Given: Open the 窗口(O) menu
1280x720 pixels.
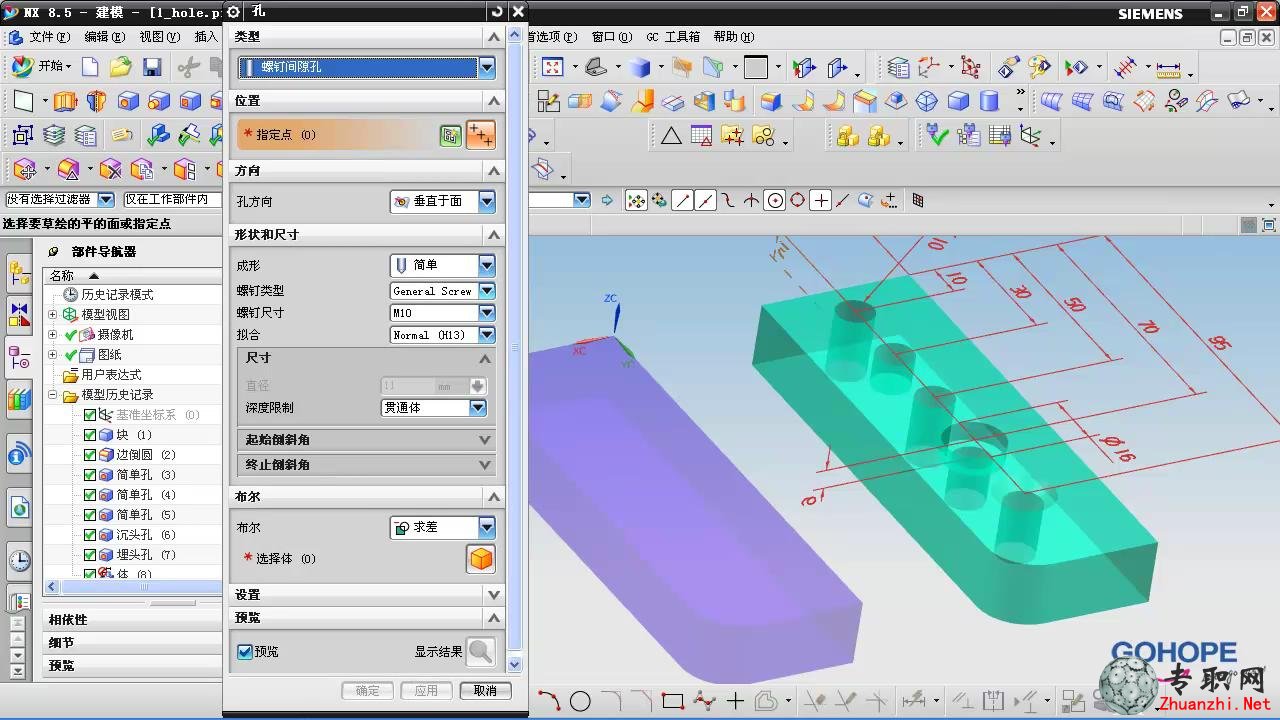Looking at the screenshot, I should [x=611, y=37].
